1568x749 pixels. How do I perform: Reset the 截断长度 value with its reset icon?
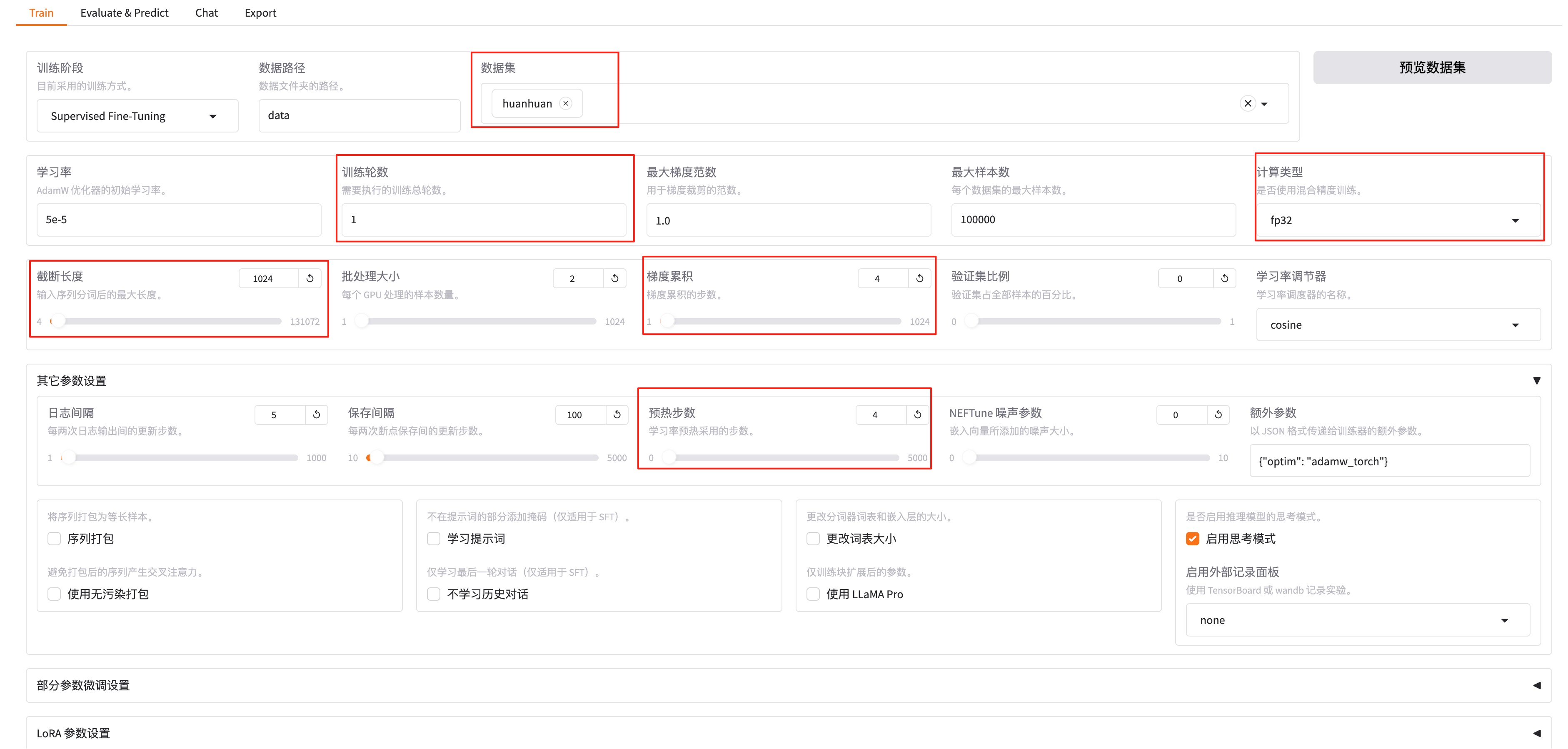310,278
